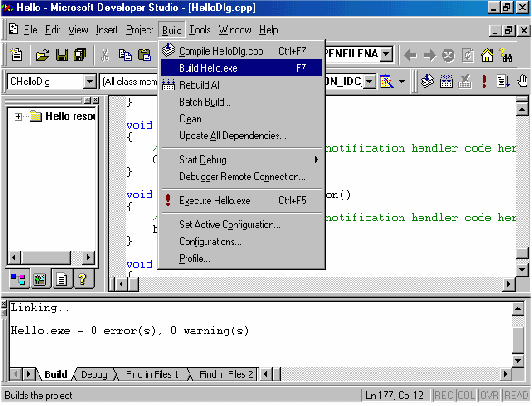Click the Stop Build icon

[465, 81]
